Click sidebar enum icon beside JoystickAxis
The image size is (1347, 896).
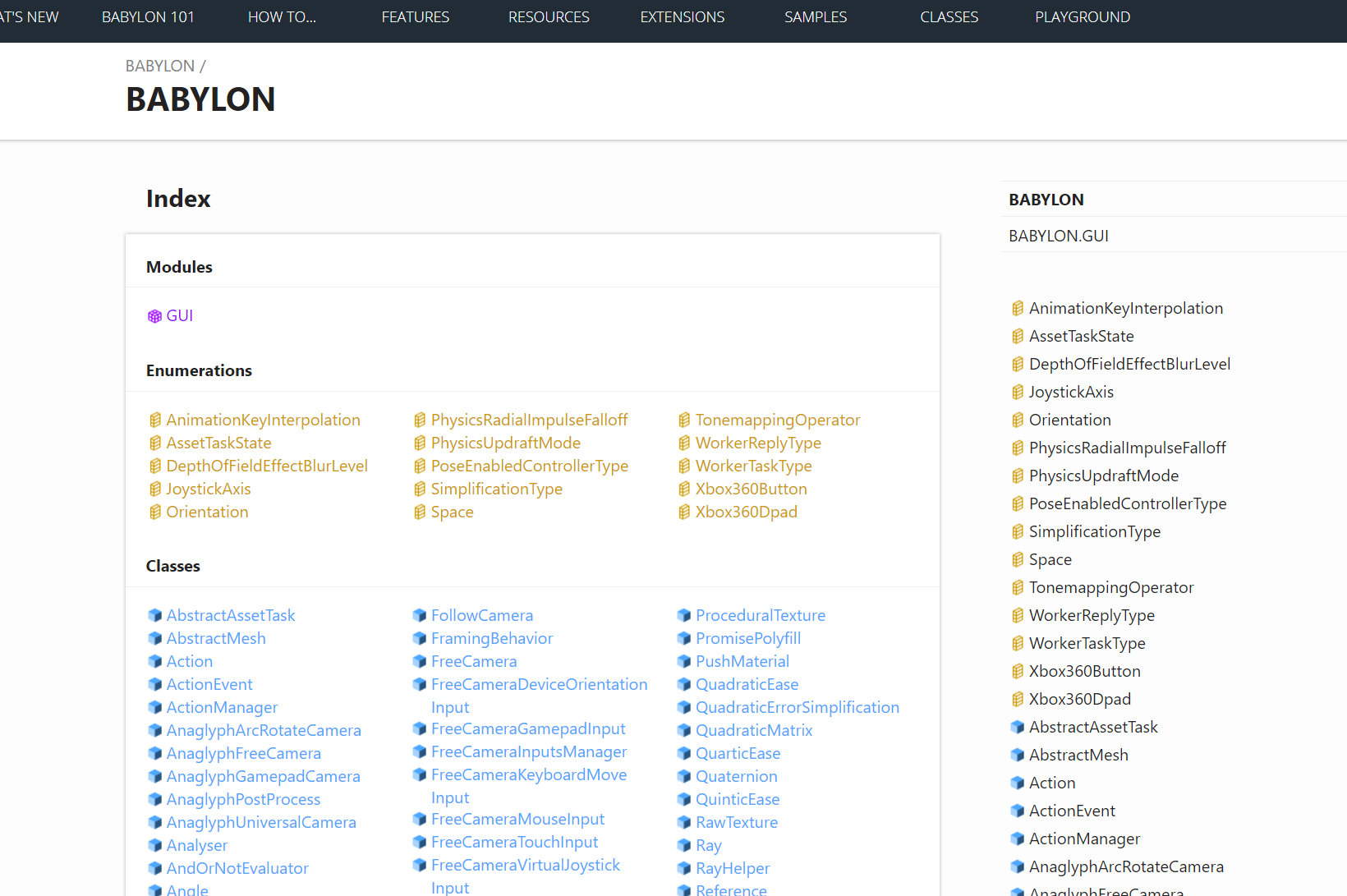click(1018, 393)
